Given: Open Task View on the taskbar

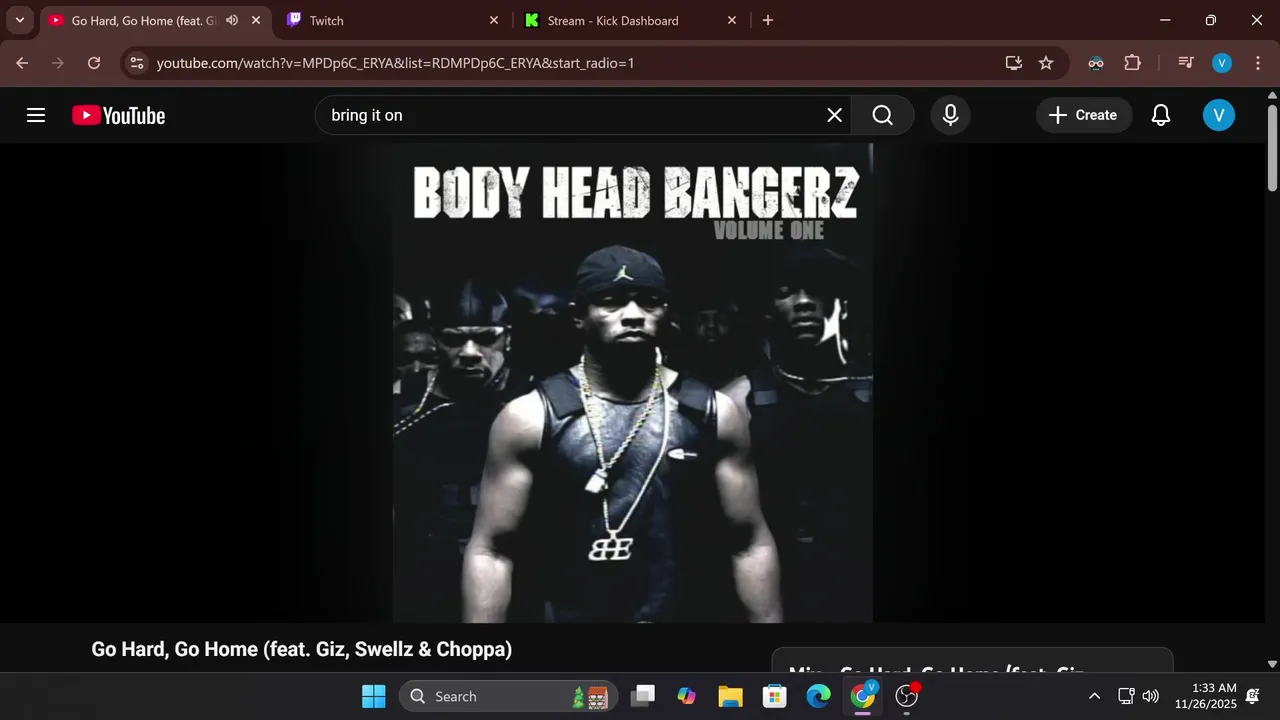Looking at the screenshot, I should [x=643, y=696].
